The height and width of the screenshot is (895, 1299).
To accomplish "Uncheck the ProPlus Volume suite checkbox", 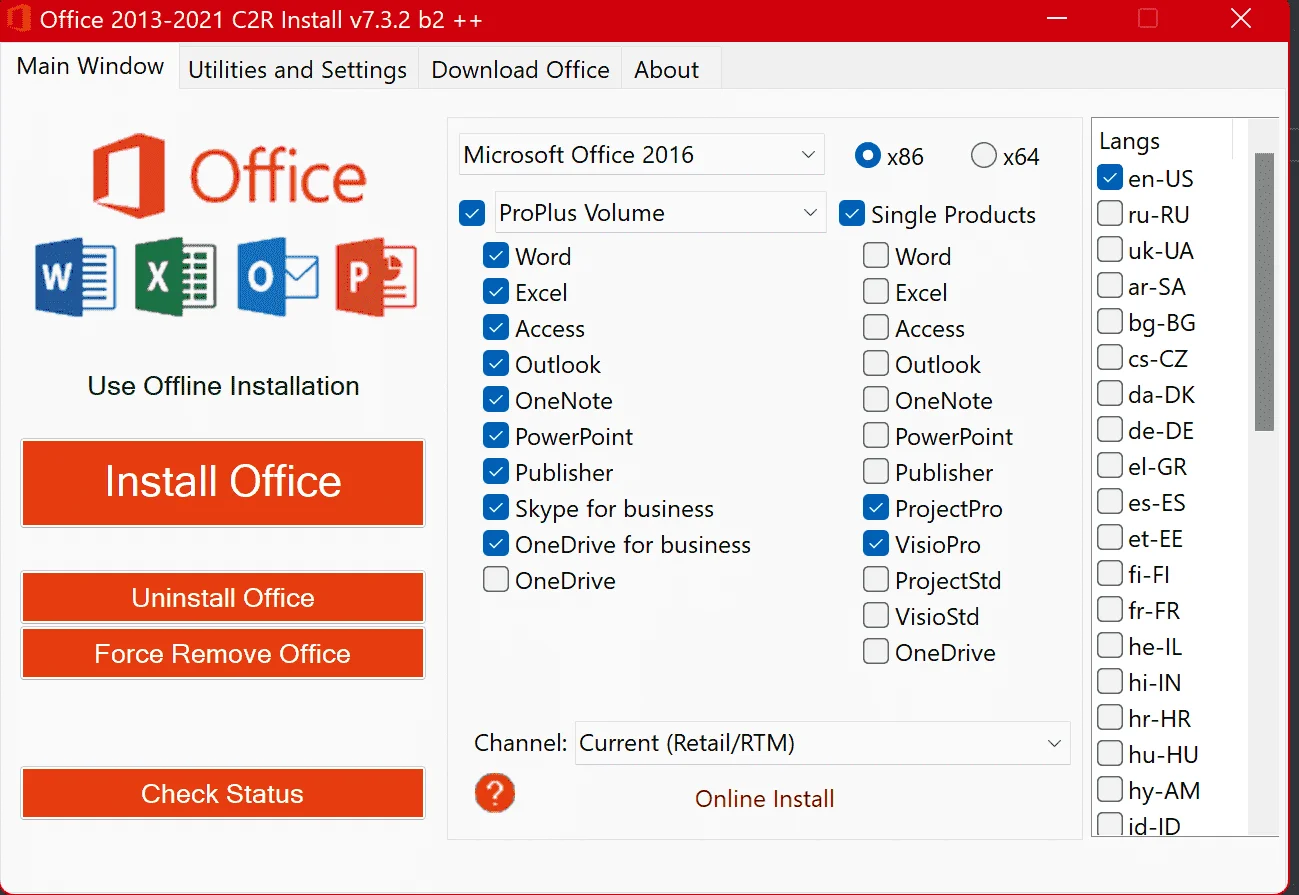I will [x=472, y=214].
